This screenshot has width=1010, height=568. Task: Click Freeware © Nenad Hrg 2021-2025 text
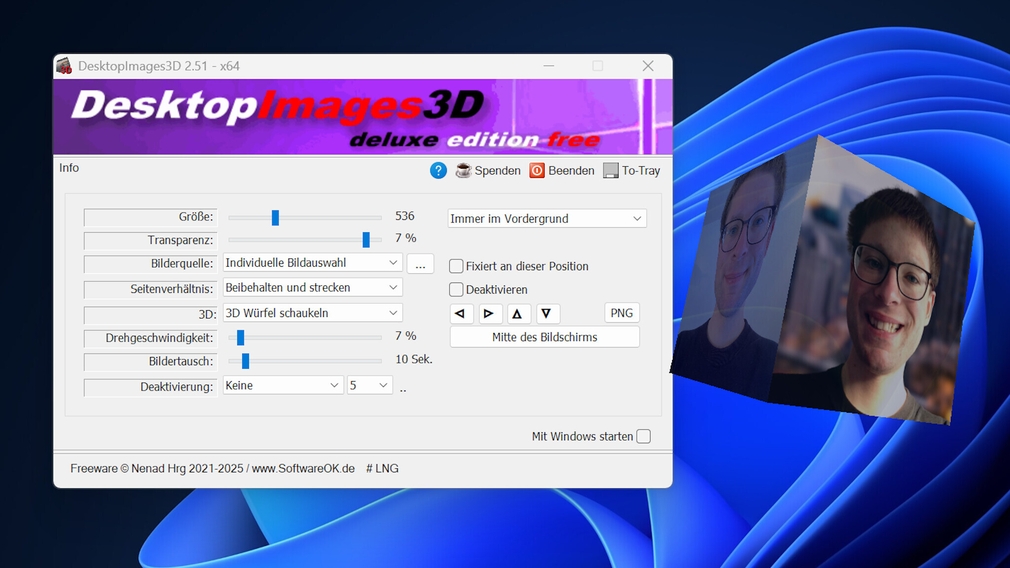click(157, 469)
